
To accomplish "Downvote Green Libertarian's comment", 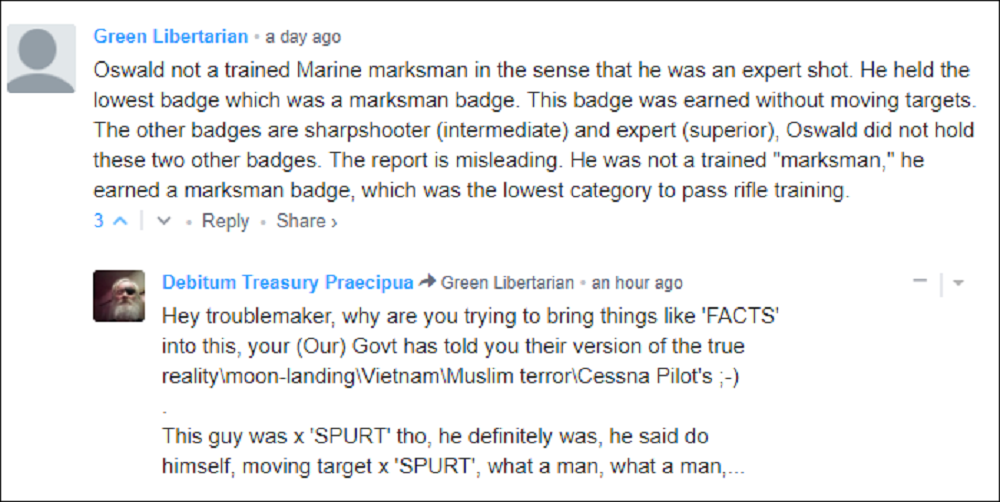I will coord(164,222).
